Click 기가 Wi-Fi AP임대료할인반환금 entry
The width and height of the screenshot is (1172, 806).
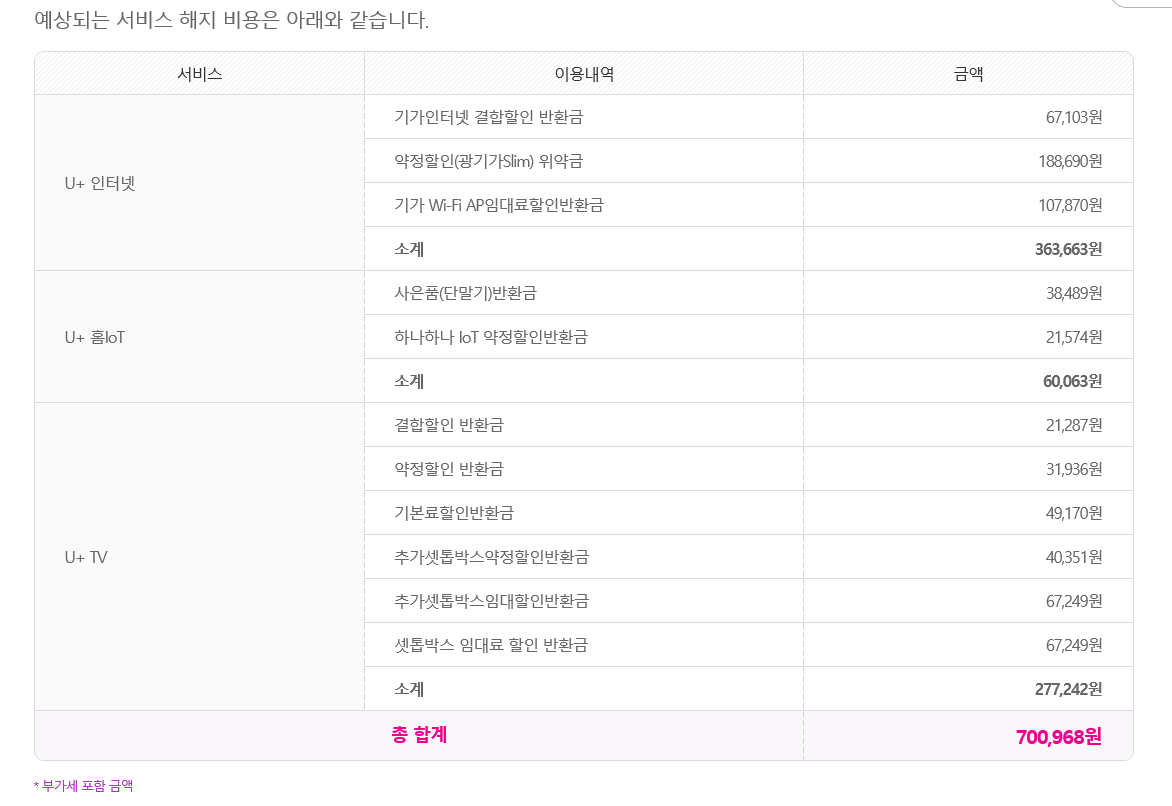point(499,206)
